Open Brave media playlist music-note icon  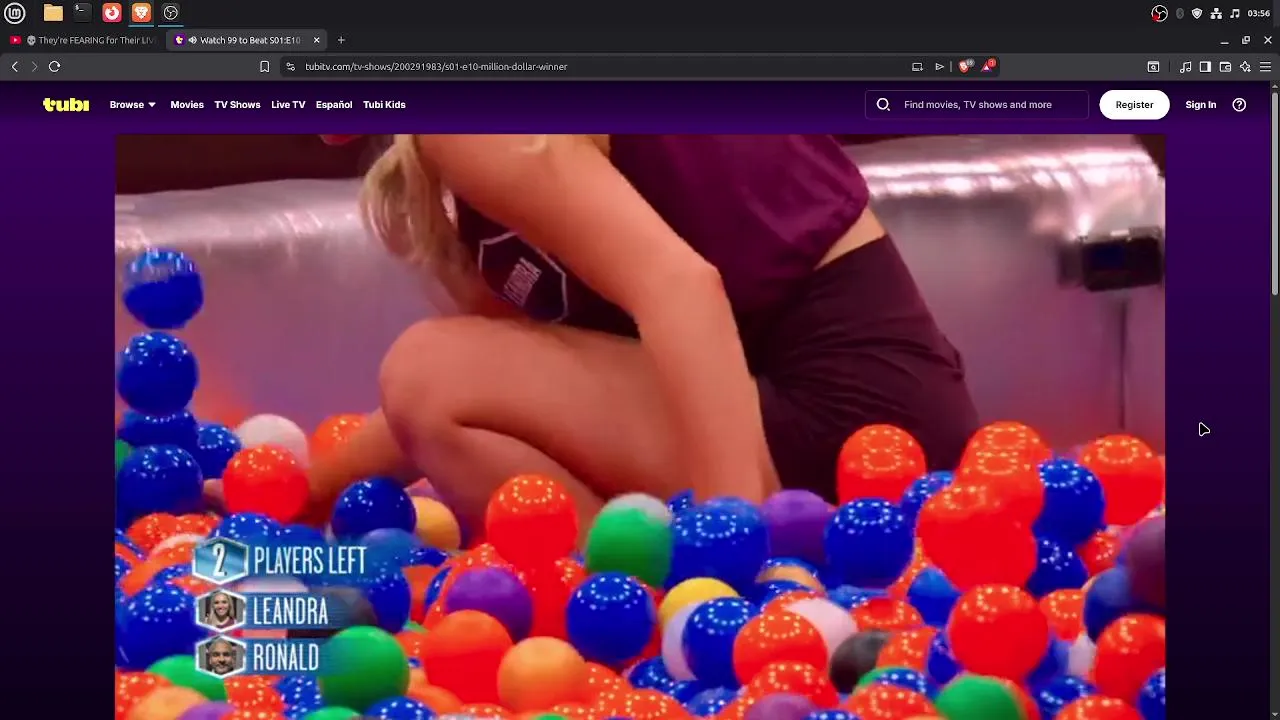click(1185, 66)
